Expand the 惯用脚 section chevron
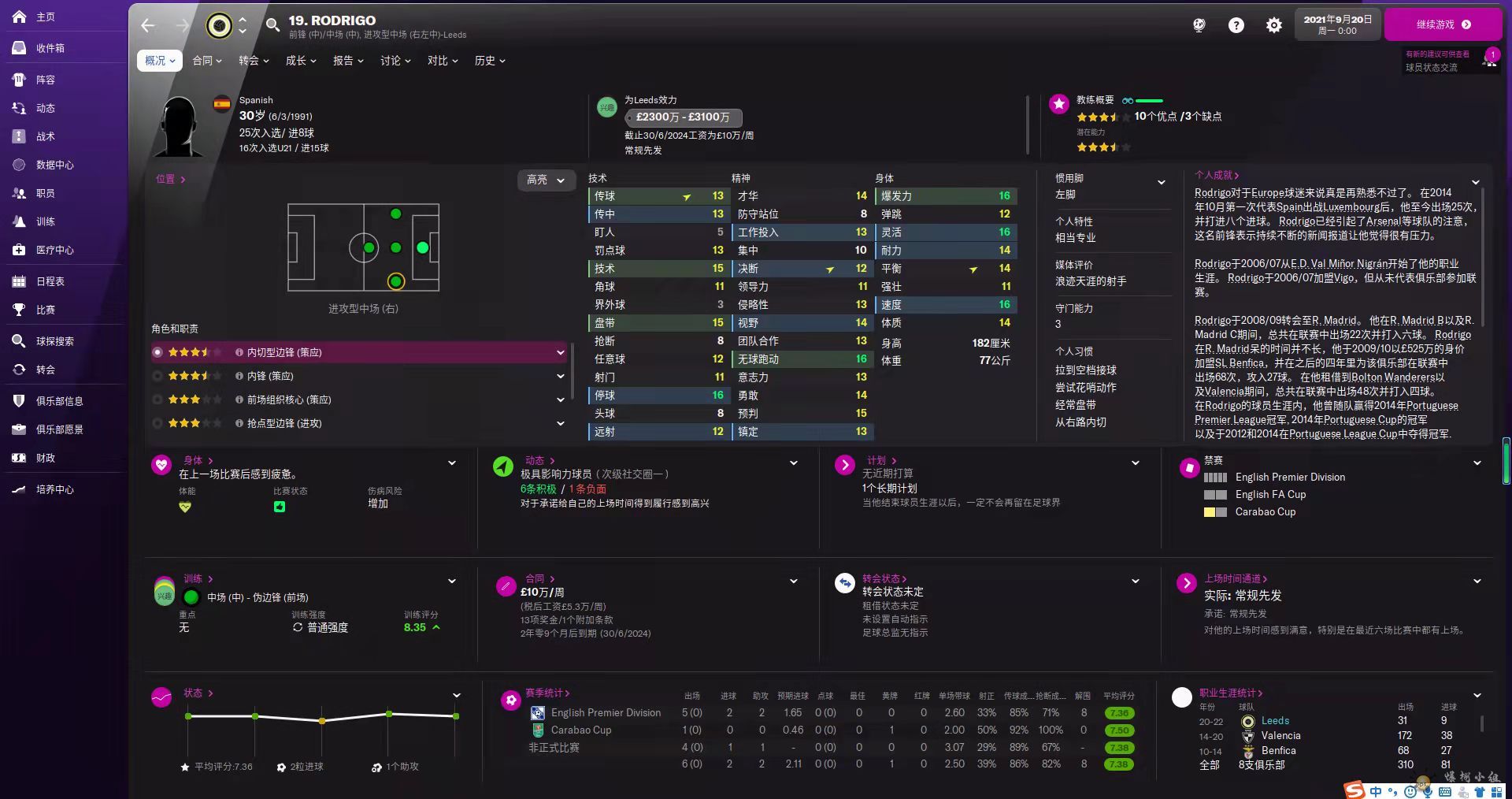 tap(1161, 182)
